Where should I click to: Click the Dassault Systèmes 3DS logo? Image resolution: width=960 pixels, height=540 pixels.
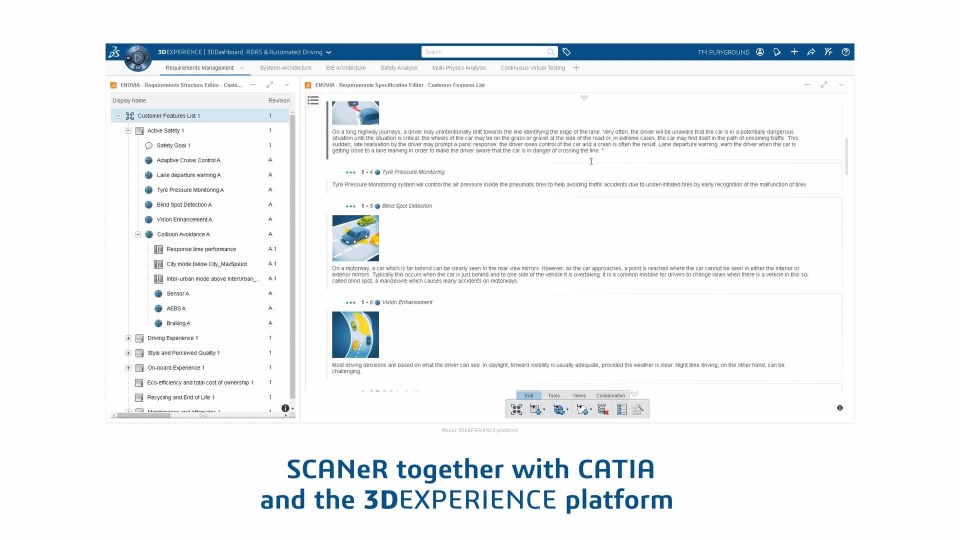click(114, 53)
